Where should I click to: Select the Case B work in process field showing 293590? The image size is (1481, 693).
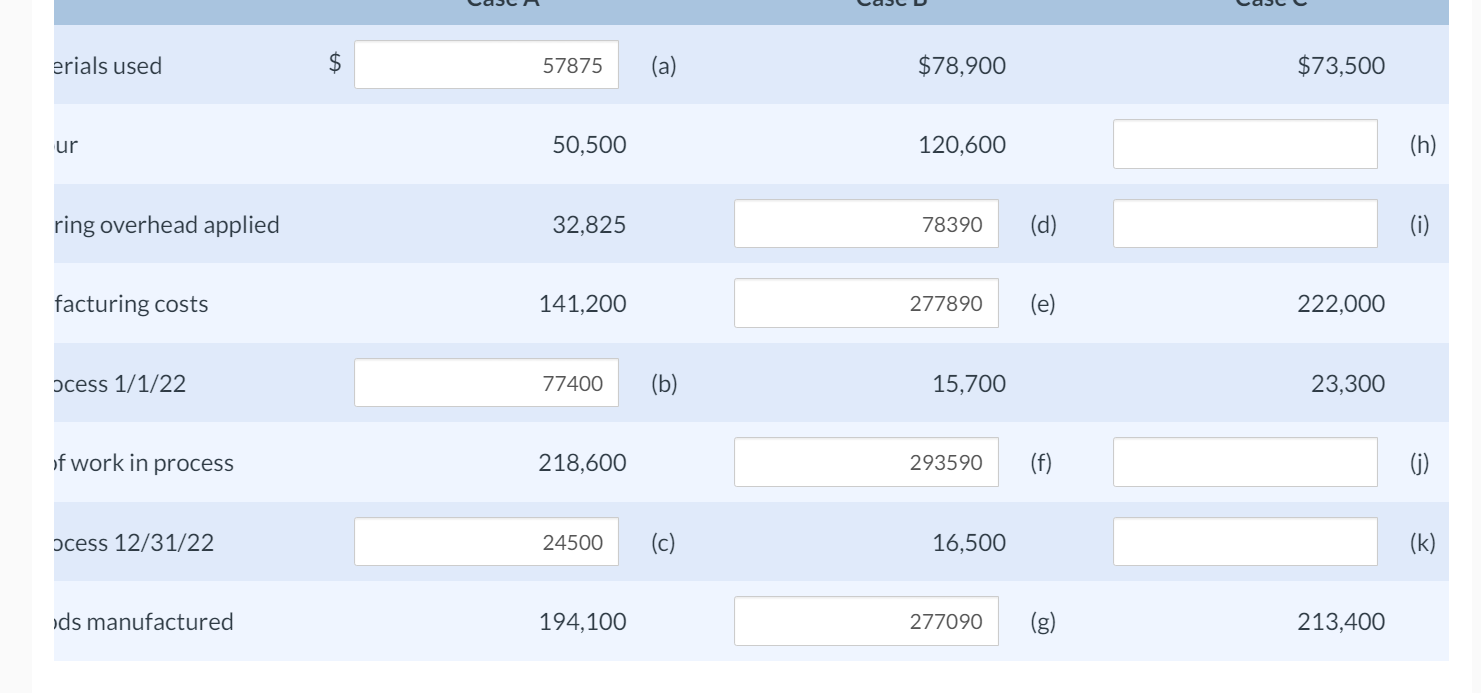(866, 461)
